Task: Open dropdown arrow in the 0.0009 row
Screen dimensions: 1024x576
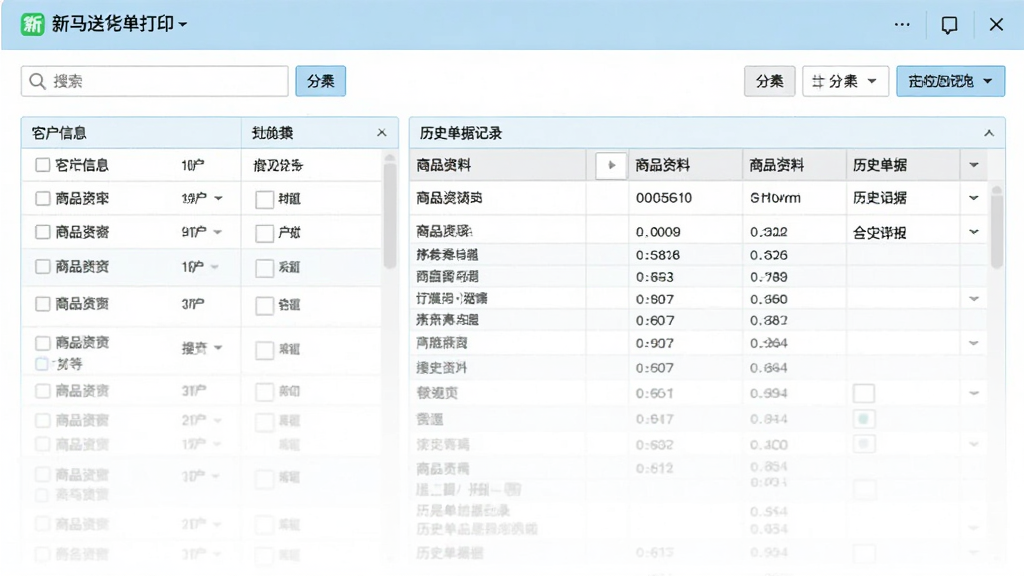Action: point(974,232)
